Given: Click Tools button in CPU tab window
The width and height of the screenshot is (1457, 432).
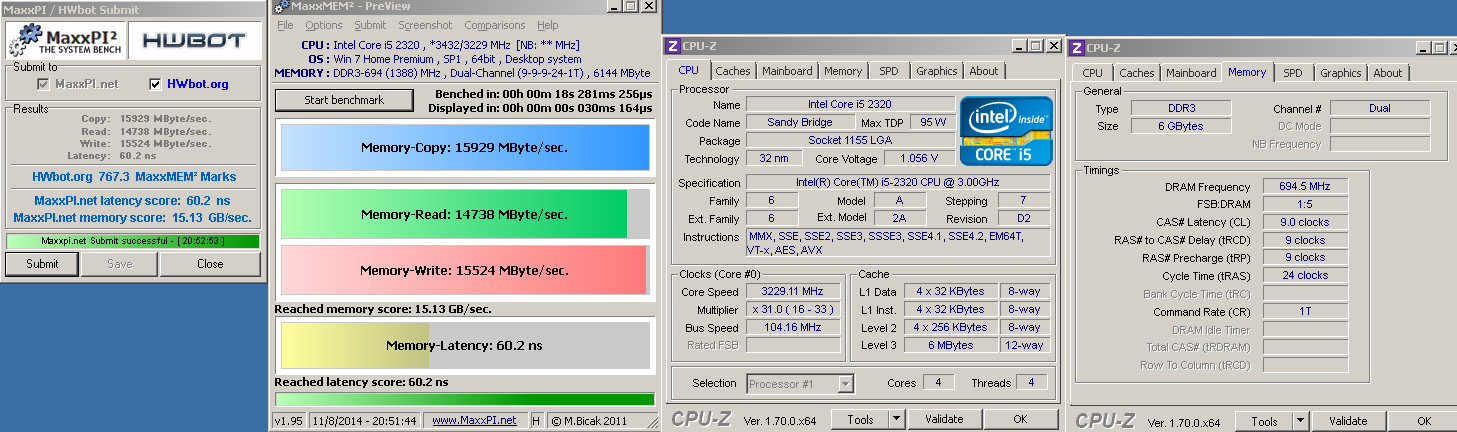Looking at the screenshot, I should [860, 420].
